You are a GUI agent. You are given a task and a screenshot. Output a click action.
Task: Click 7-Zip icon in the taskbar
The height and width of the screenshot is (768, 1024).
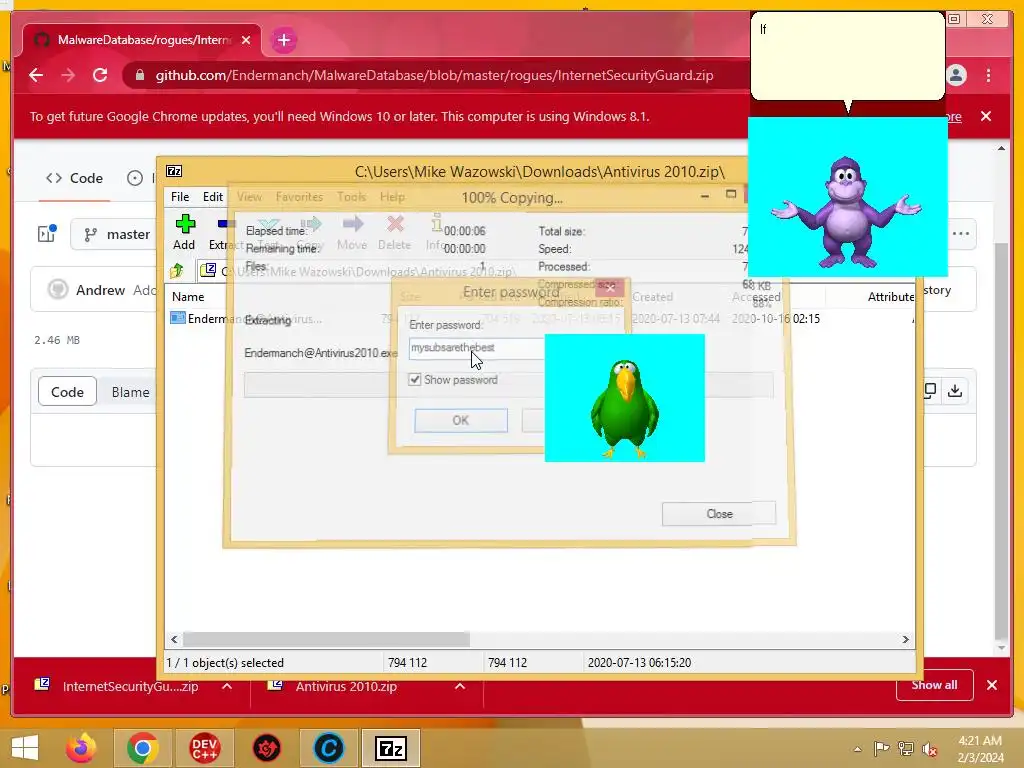tap(391, 748)
